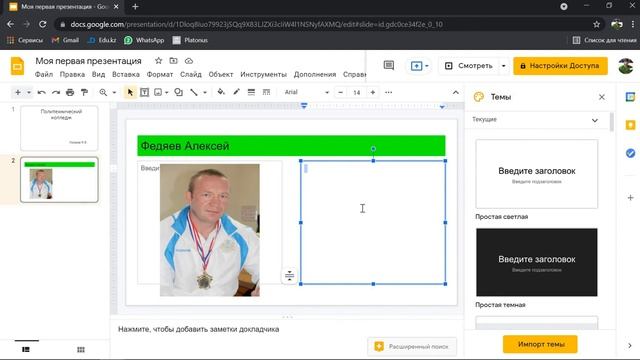This screenshot has width=640, height=360.
Task: Open the Правка menu
Action: (72, 74)
